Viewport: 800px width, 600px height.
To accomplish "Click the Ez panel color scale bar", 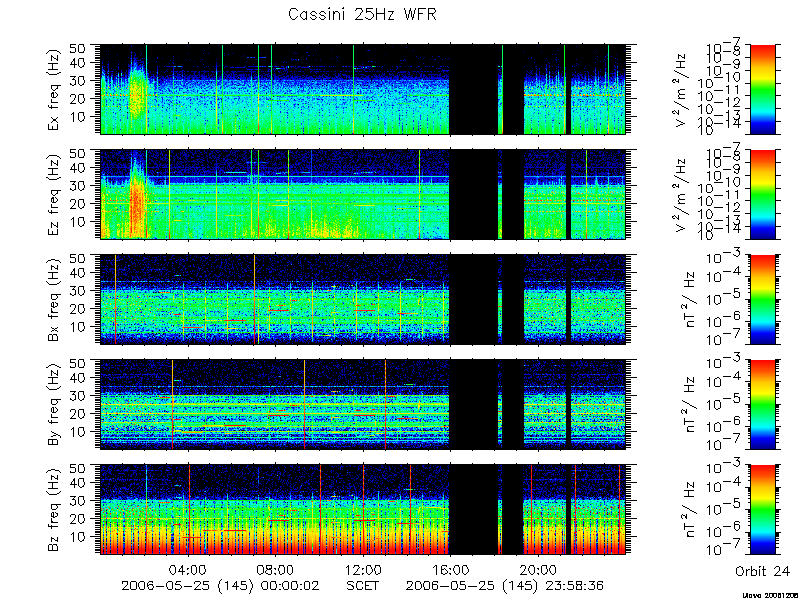I will coord(762,194).
